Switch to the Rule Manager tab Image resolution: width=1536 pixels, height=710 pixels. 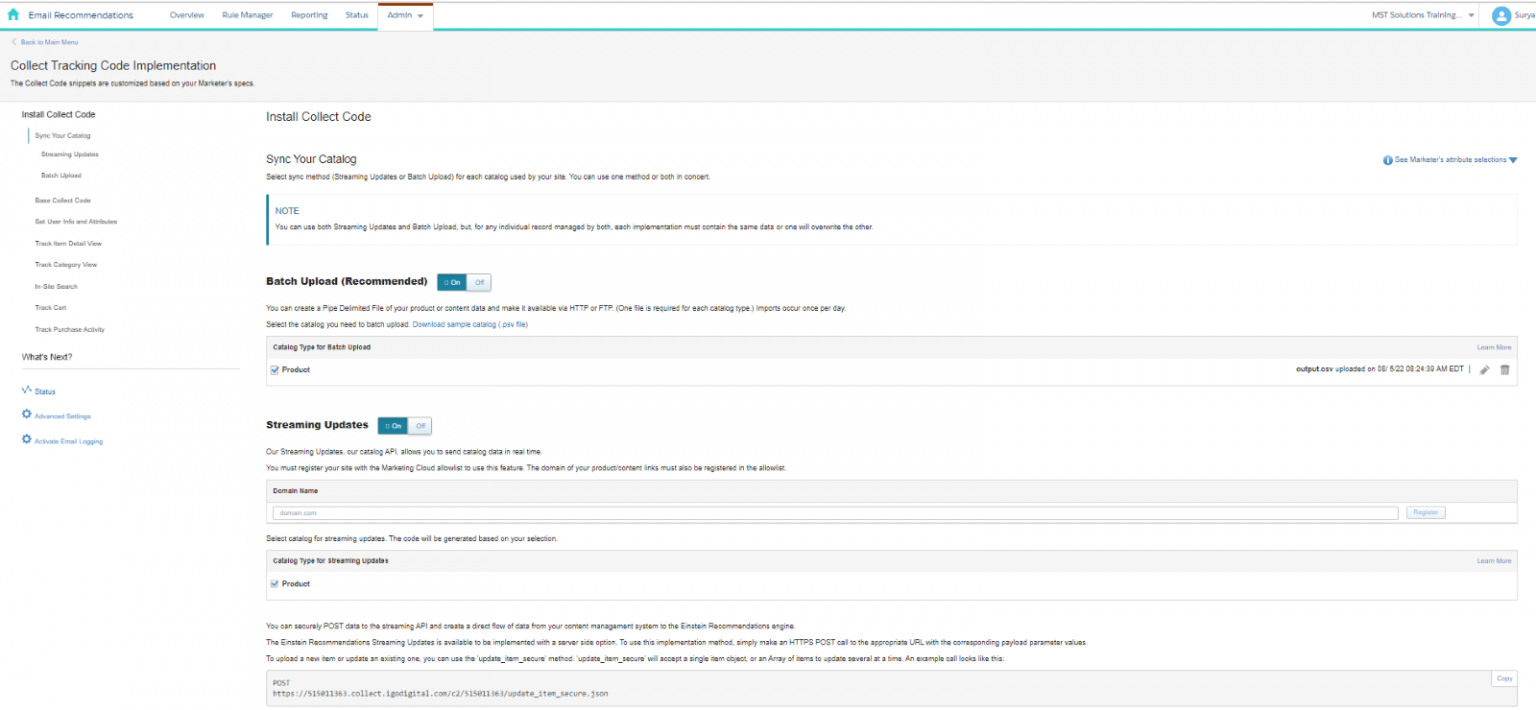pyautogui.click(x=247, y=15)
